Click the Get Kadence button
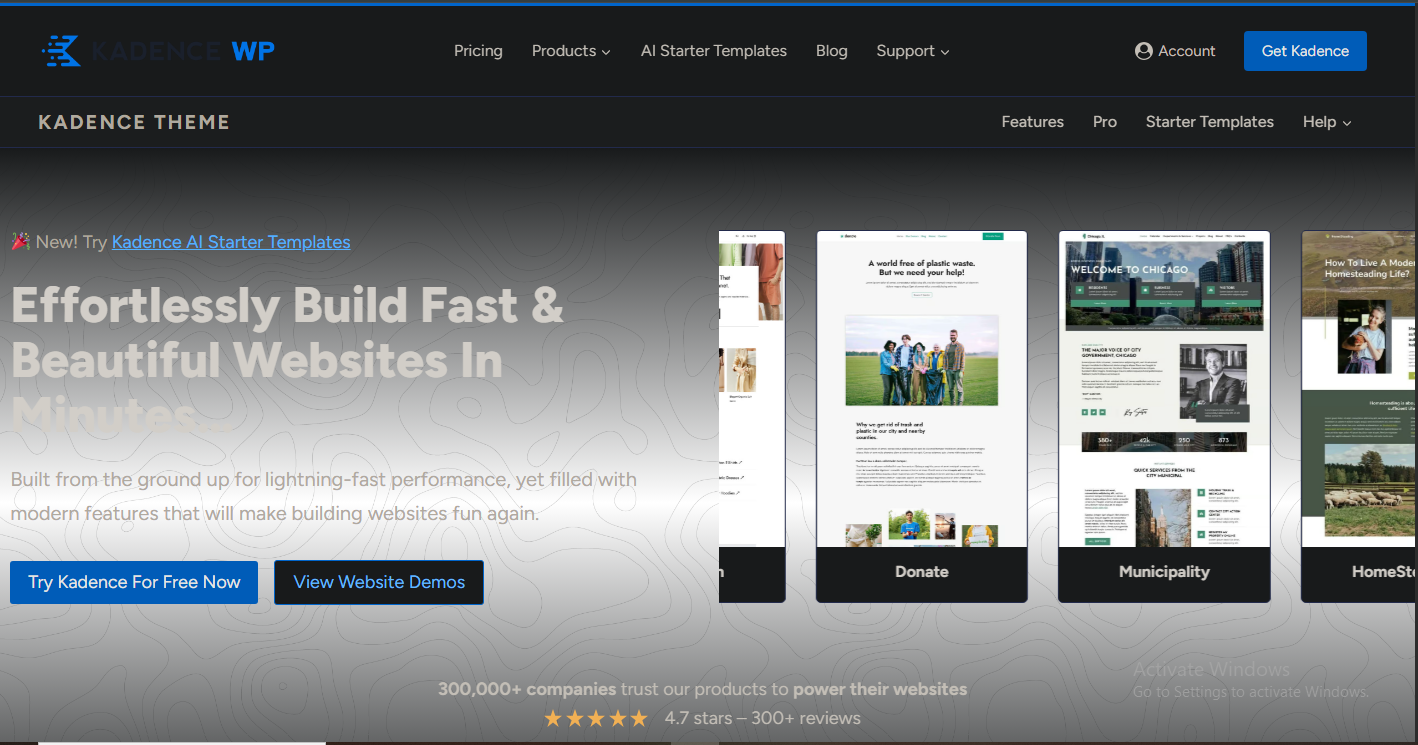Image resolution: width=1418 pixels, height=745 pixels. click(1305, 51)
